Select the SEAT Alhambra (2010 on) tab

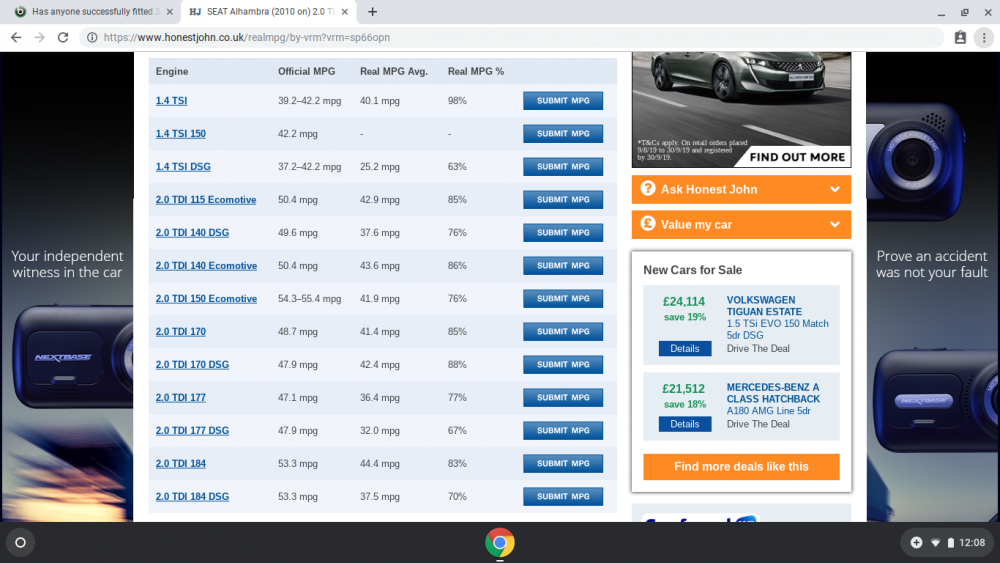pyautogui.click(x=269, y=11)
